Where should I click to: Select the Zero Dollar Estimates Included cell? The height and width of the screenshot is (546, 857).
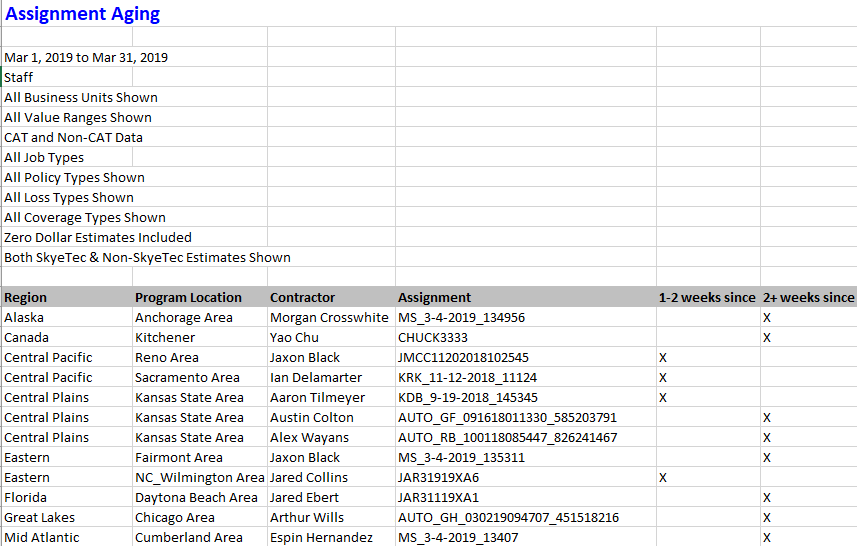(98, 237)
